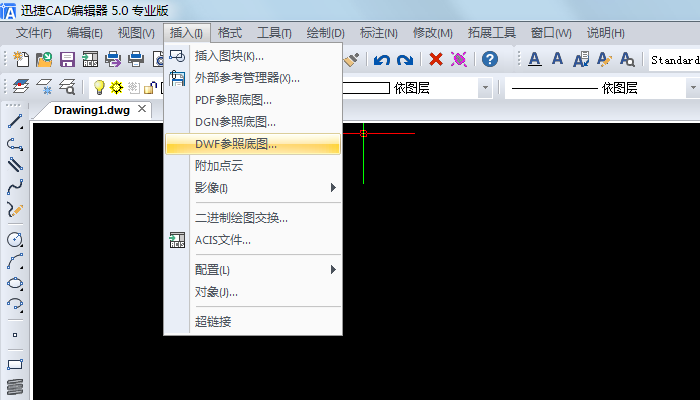Open the 编辑(E) menu
The height and width of the screenshot is (400, 700).
tap(85, 33)
